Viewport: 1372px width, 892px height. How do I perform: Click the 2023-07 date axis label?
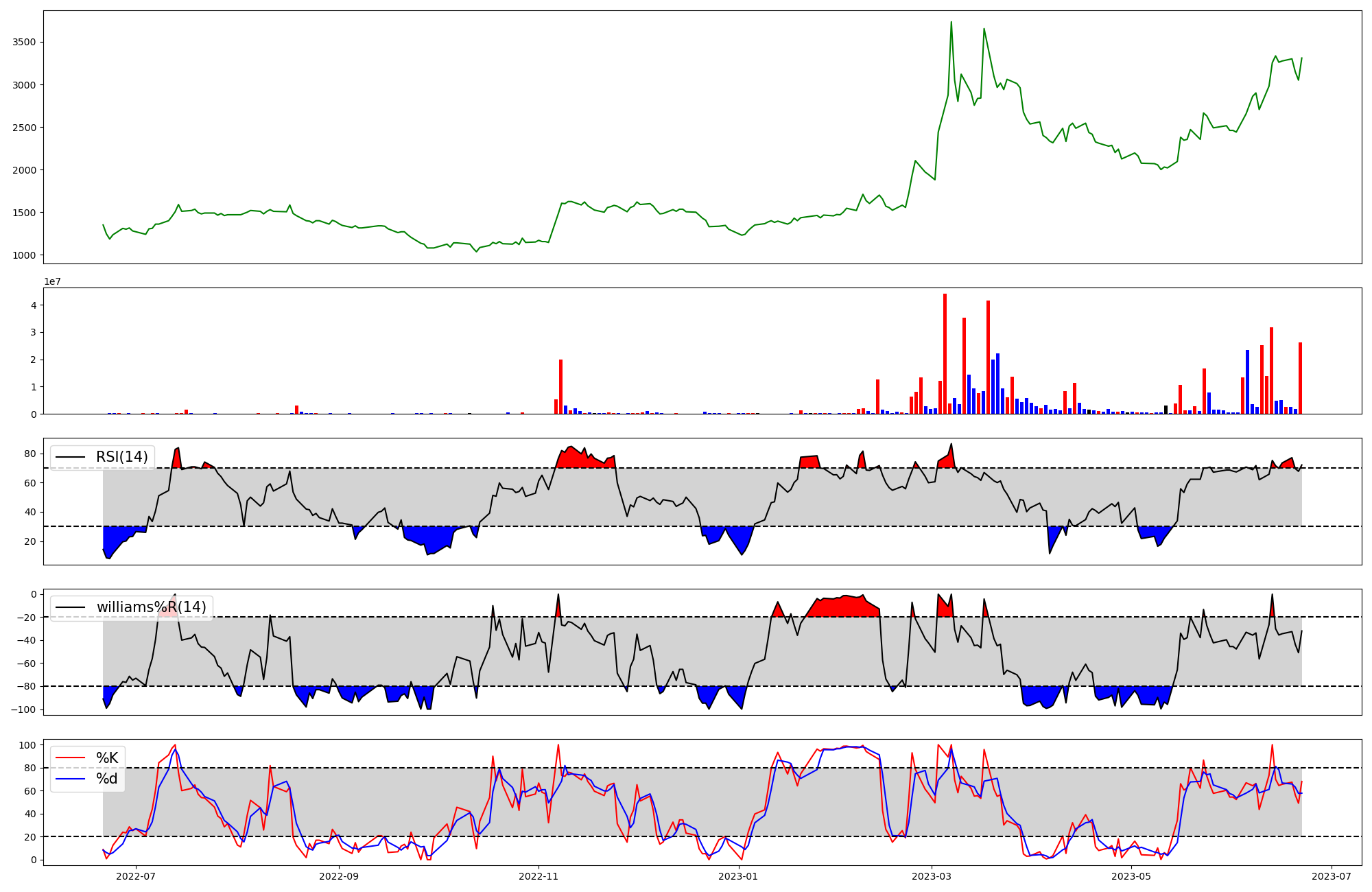click(x=1332, y=876)
